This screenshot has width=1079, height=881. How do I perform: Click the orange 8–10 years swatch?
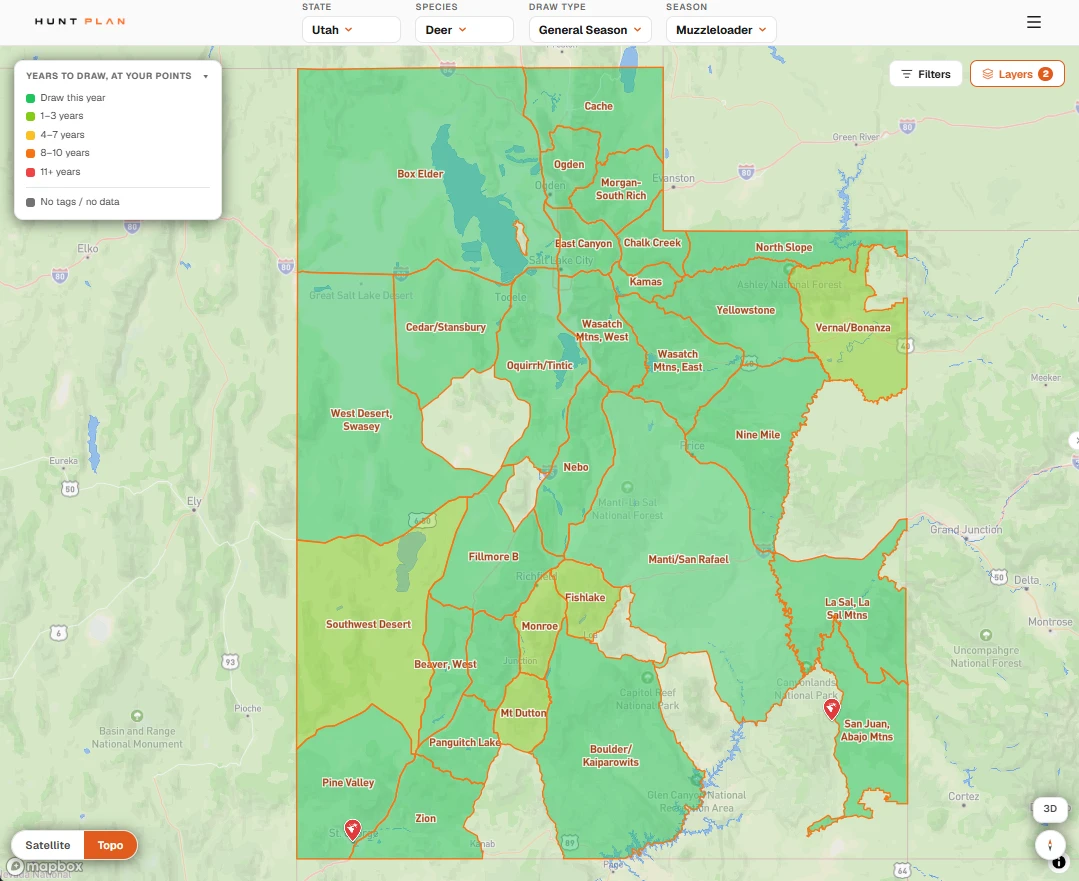[30, 153]
